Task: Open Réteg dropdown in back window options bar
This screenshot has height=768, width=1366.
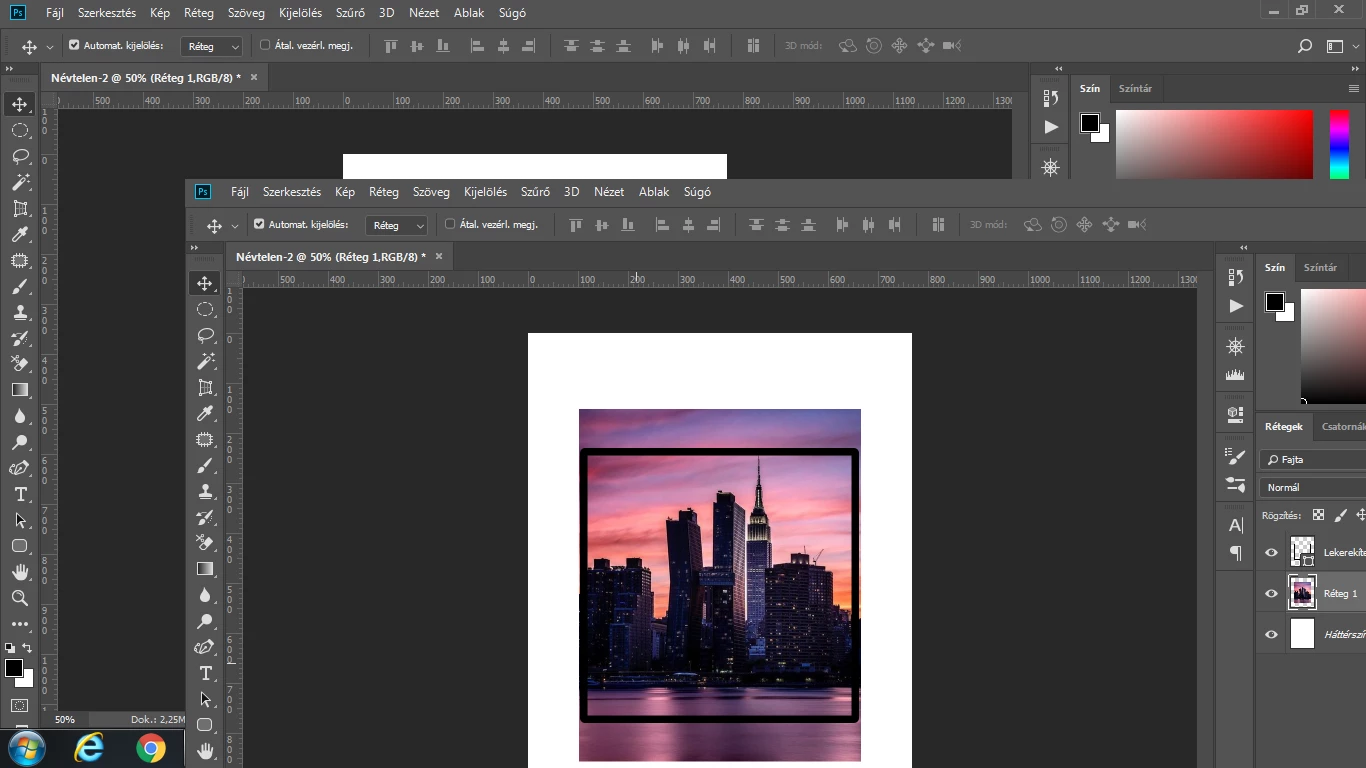Action: point(211,46)
